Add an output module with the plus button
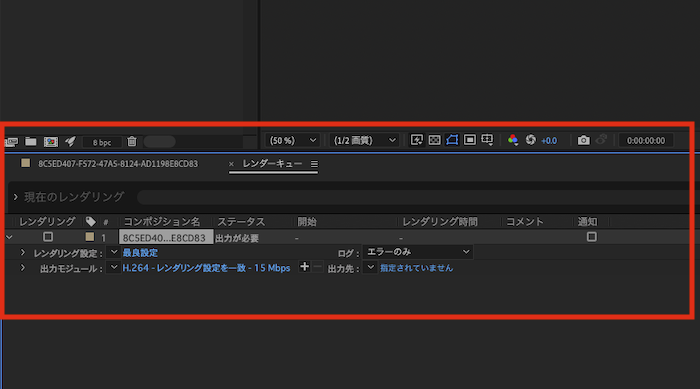The image size is (700, 389). point(304,267)
